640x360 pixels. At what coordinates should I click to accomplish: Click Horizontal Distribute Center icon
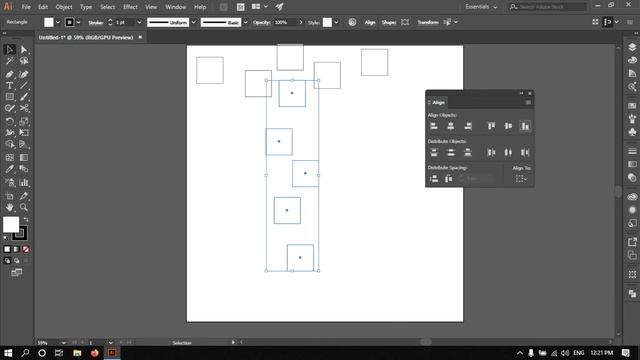(508, 153)
